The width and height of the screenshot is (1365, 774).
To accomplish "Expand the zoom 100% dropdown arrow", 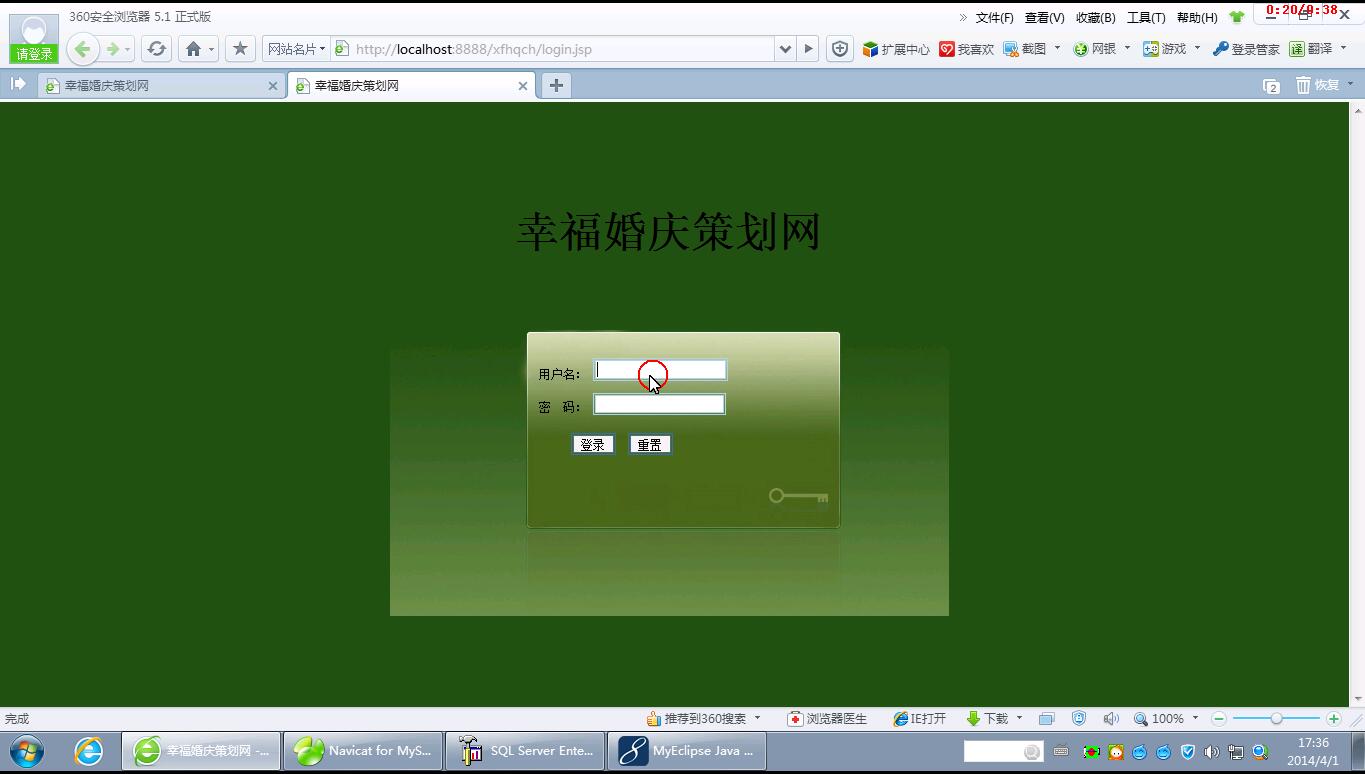I will [1195, 718].
